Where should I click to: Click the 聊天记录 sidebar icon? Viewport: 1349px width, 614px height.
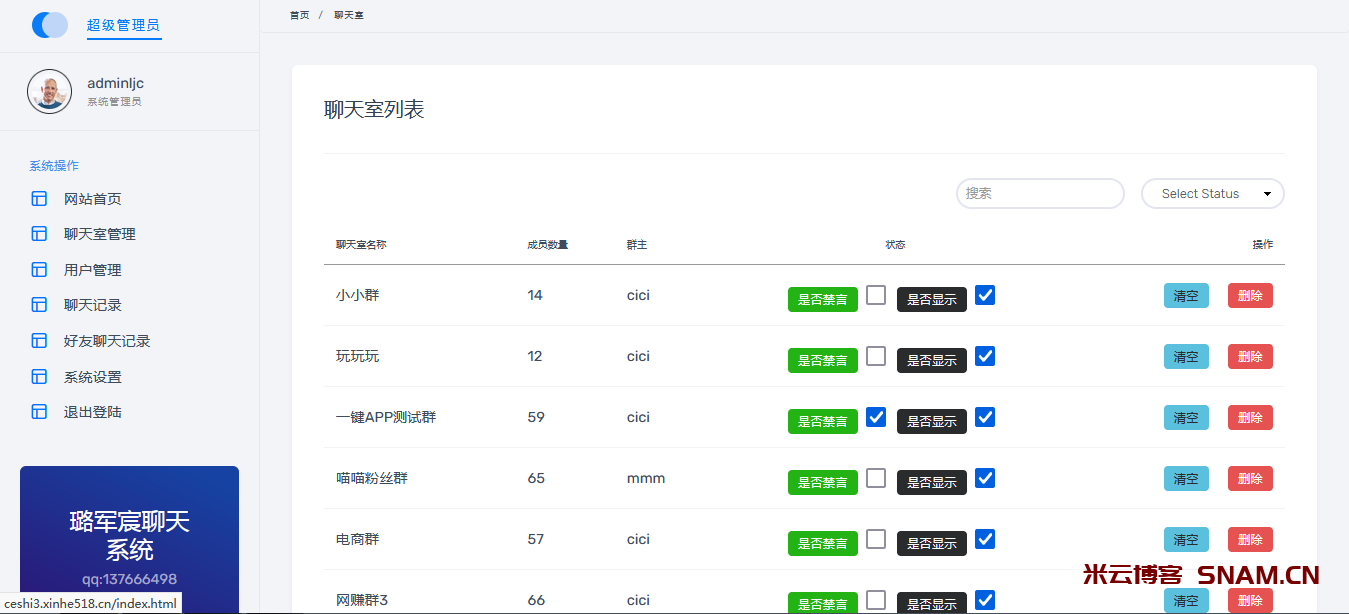(39, 304)
